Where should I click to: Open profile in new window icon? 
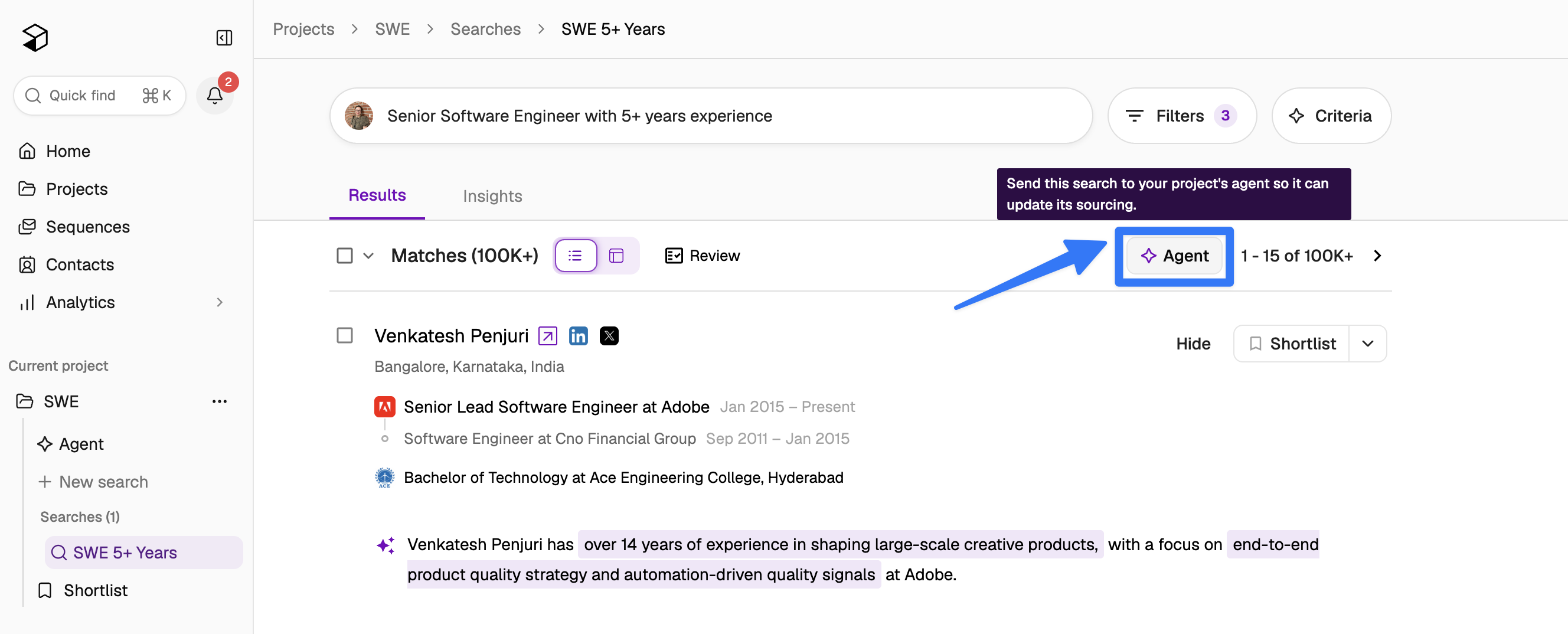[x=547, y=336]
